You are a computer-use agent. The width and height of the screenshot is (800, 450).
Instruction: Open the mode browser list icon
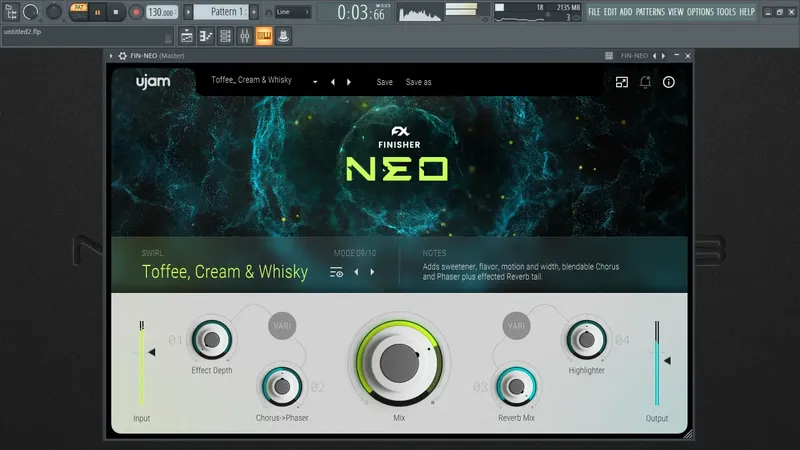(x=336, y=272)
